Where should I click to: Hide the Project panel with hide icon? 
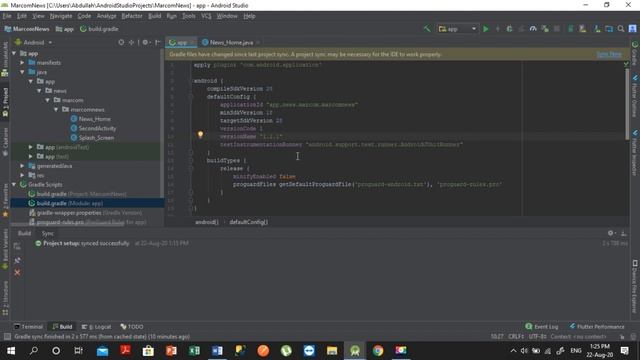(158, 42)
